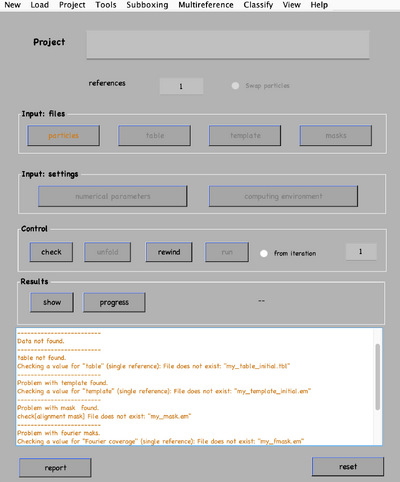Click the log output scrollbar
The height and width of the screenshot is (482, 400).
pyautogui.click(x=378, y=377)
